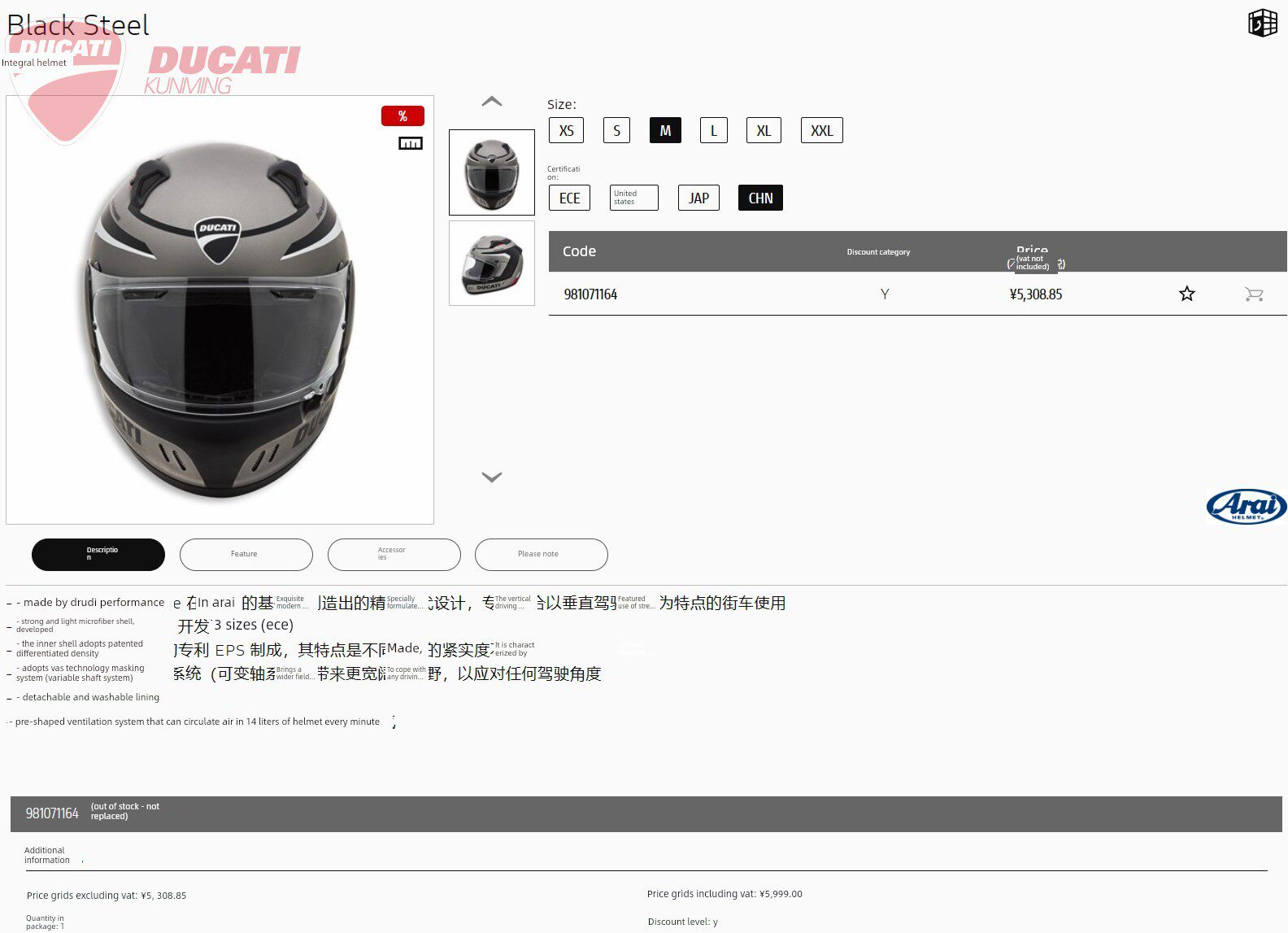Open the size guide ruler icon
The width and height of the screenshot is (1288, 933).
411,143
